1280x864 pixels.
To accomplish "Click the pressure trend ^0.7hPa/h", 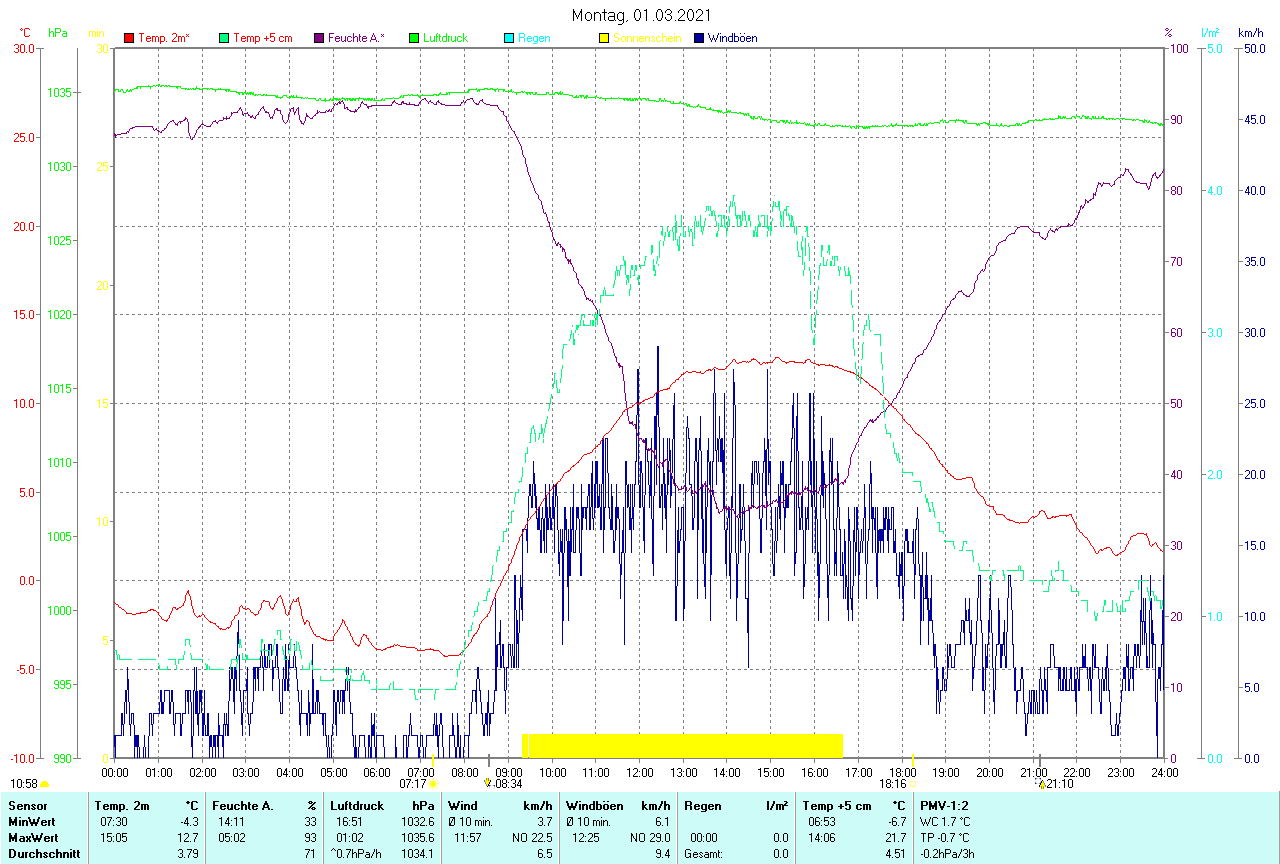I will click(357, 854).
